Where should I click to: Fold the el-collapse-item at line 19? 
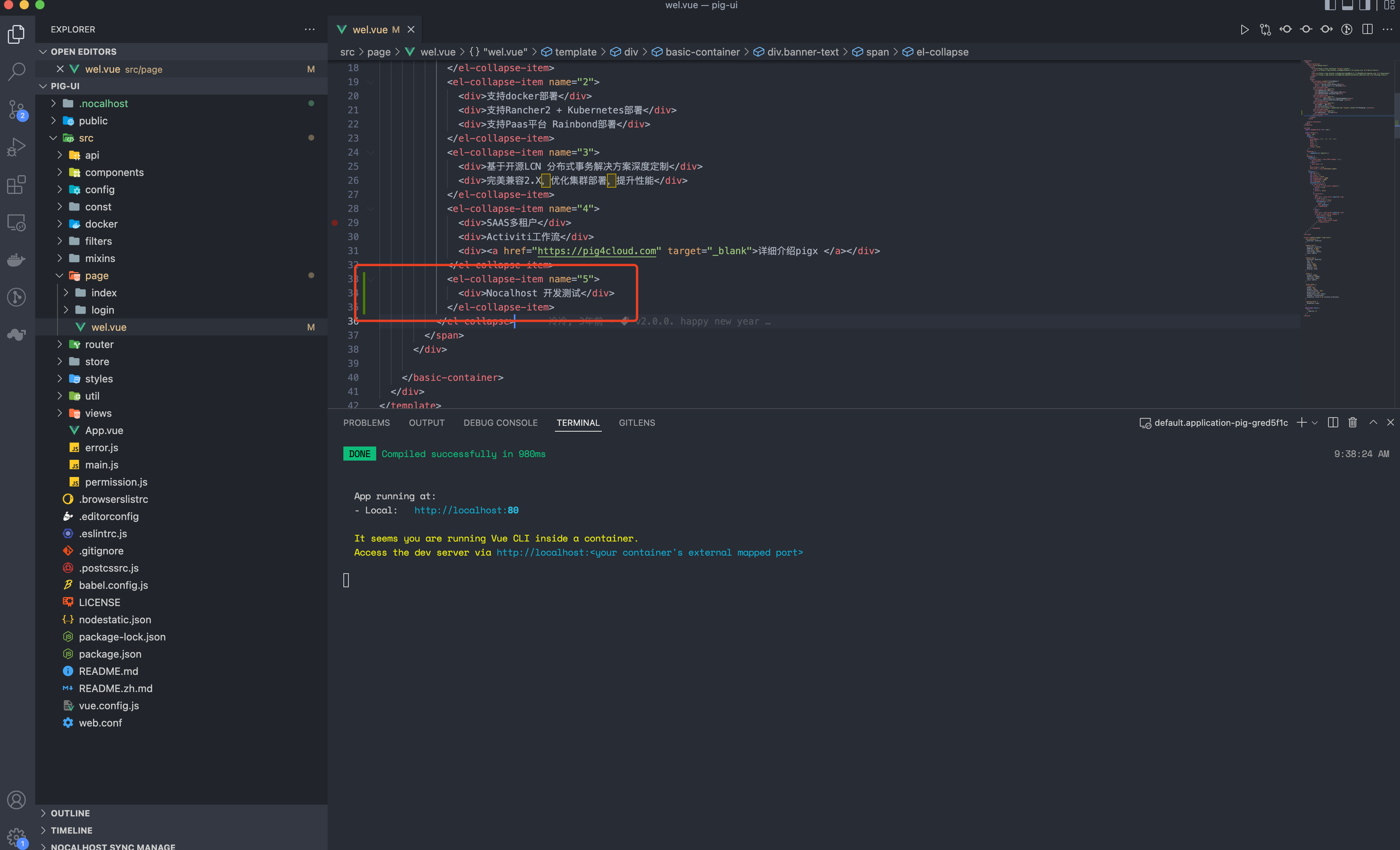point(370,82)
